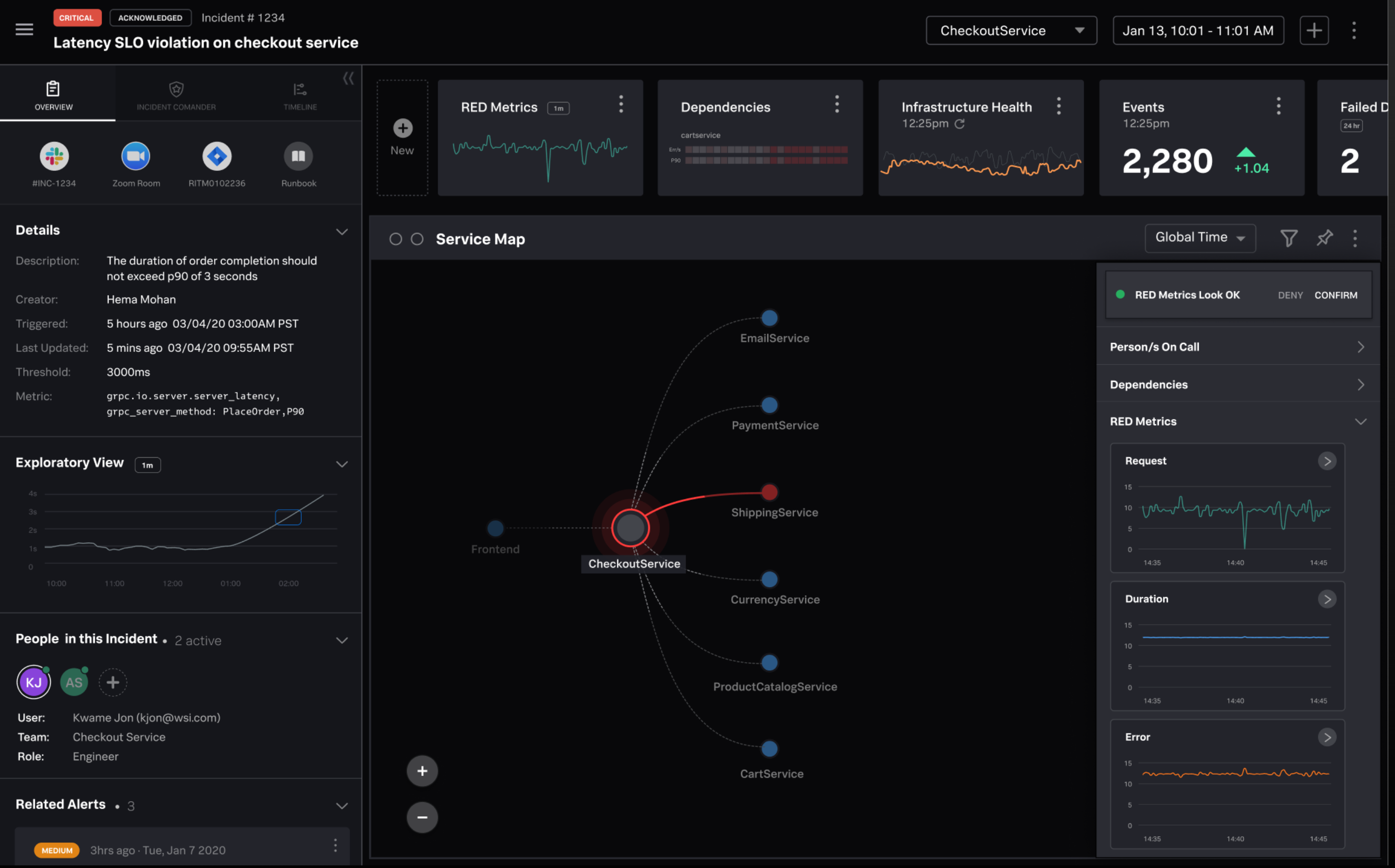Open Events card options menu
Screen dimensions: 1395x868
(1278, 106)
